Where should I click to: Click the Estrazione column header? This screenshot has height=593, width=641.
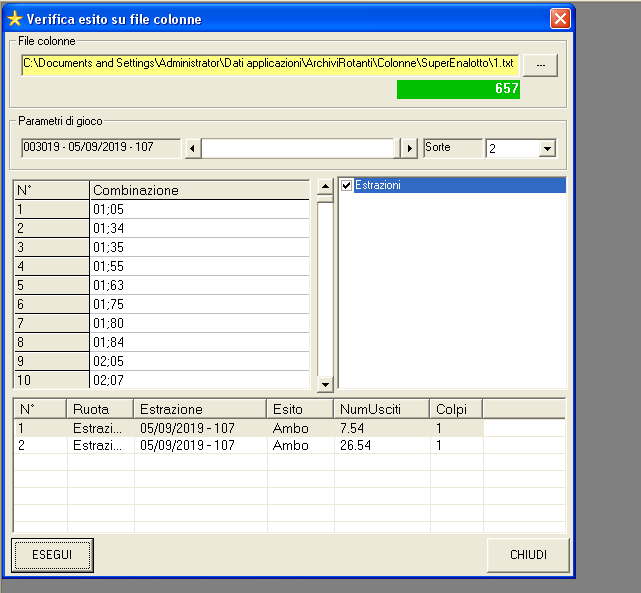pos(200,409)
